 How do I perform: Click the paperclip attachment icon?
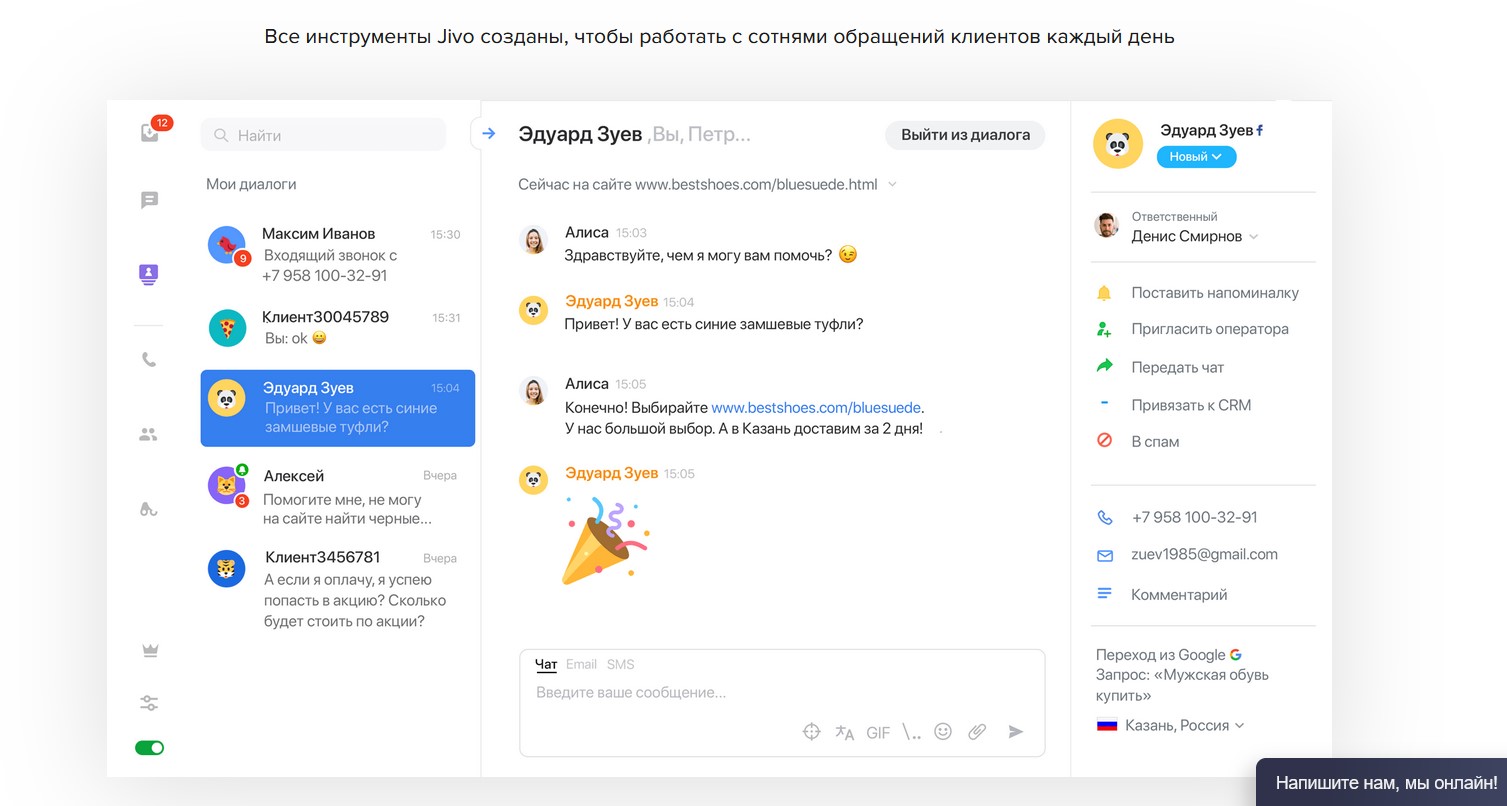pyautogui.click(x=977, y=732)
